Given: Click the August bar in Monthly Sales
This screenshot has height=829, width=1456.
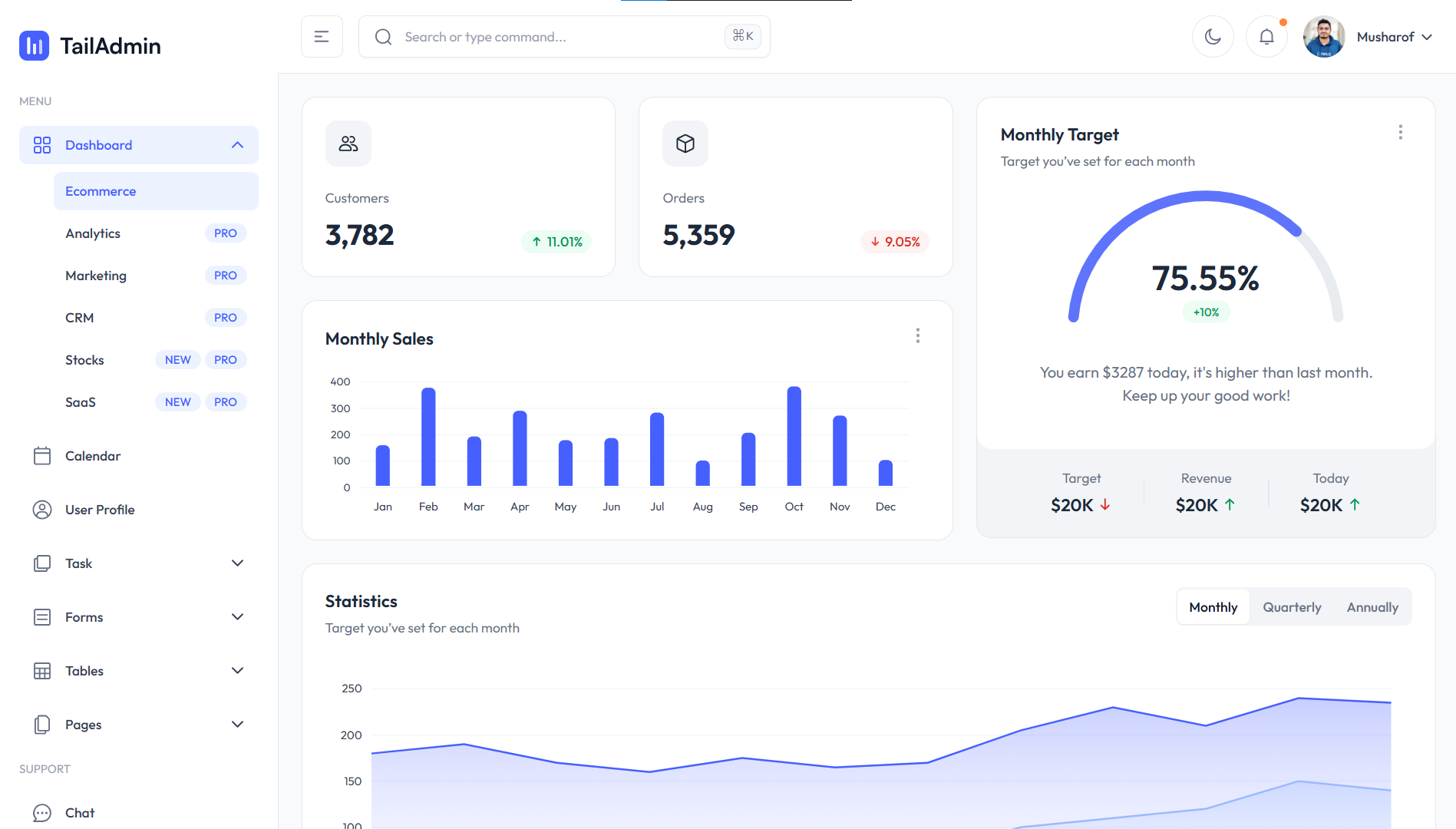Looking at the screenshot, I should (x=703, y=473).
